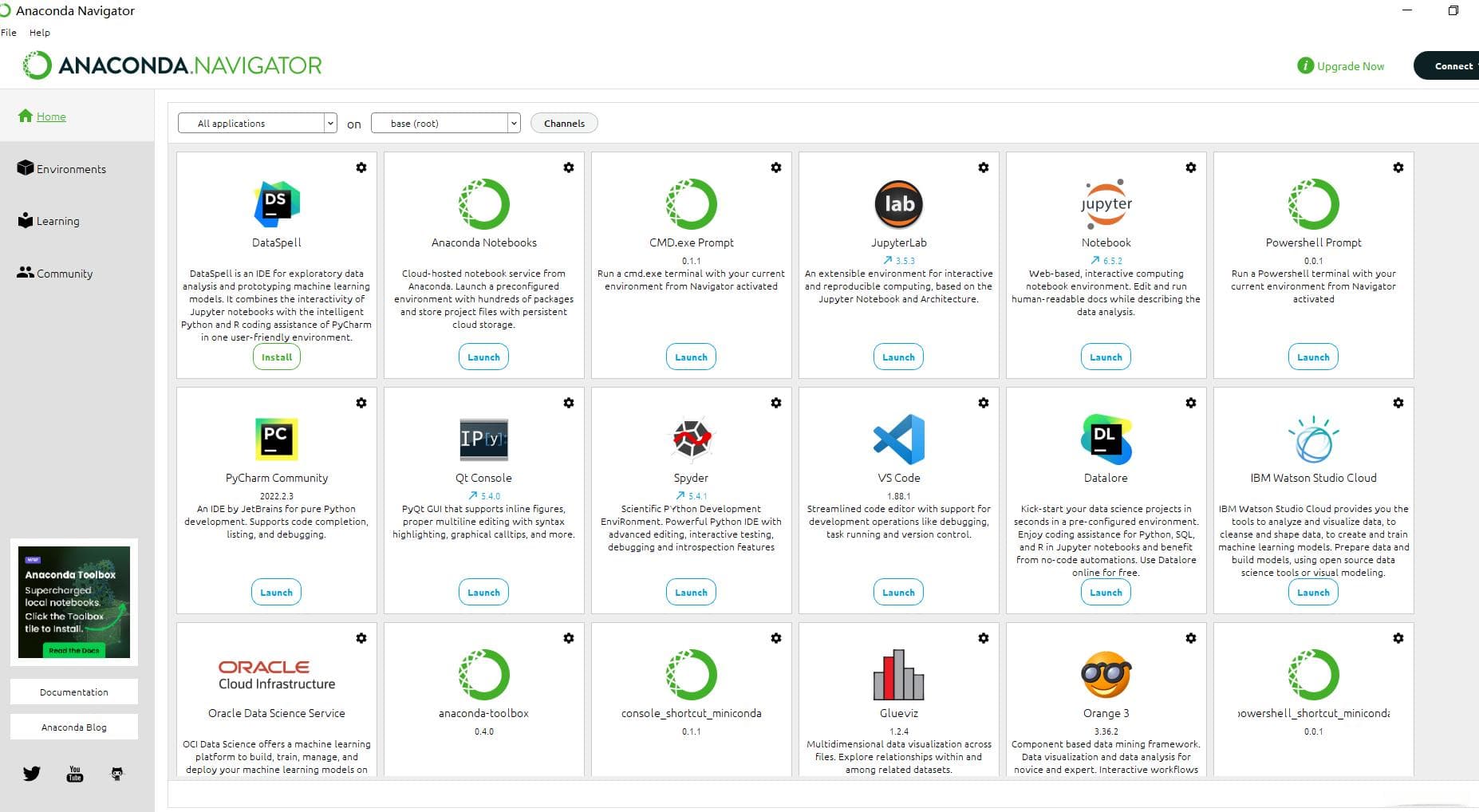The width and height of the screenshot is (1479, 812).
Task: Open the Documentation button in sidebar
Action: pyautogui.click(x=74, y=692)
